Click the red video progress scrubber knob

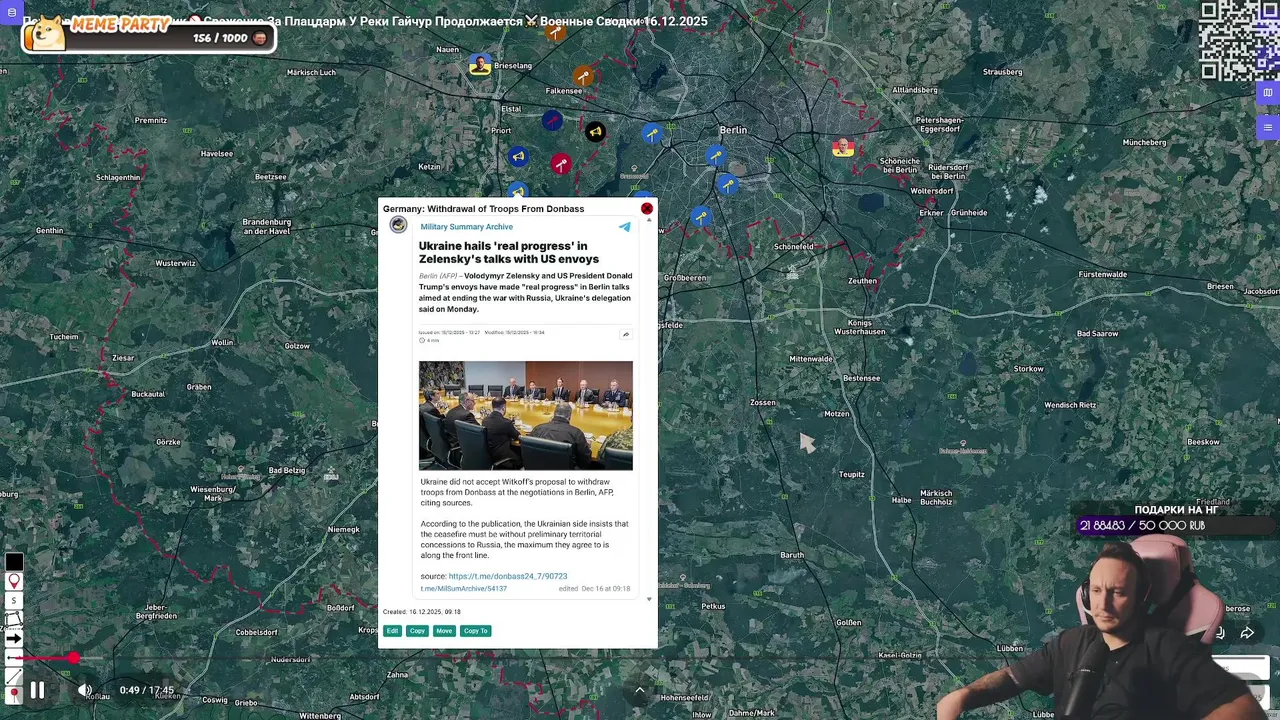(x=73, y=658)
